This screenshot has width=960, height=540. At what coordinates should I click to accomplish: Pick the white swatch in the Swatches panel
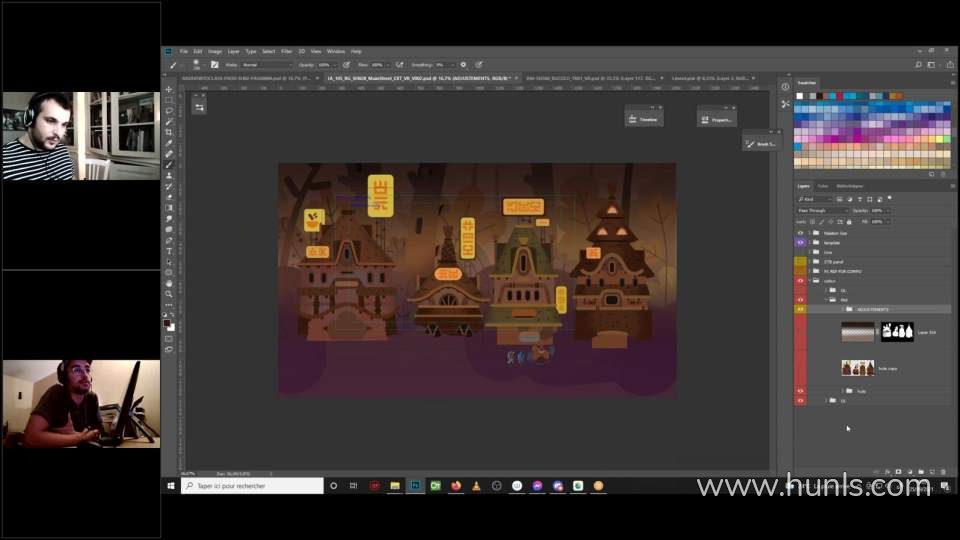point(799,96)
